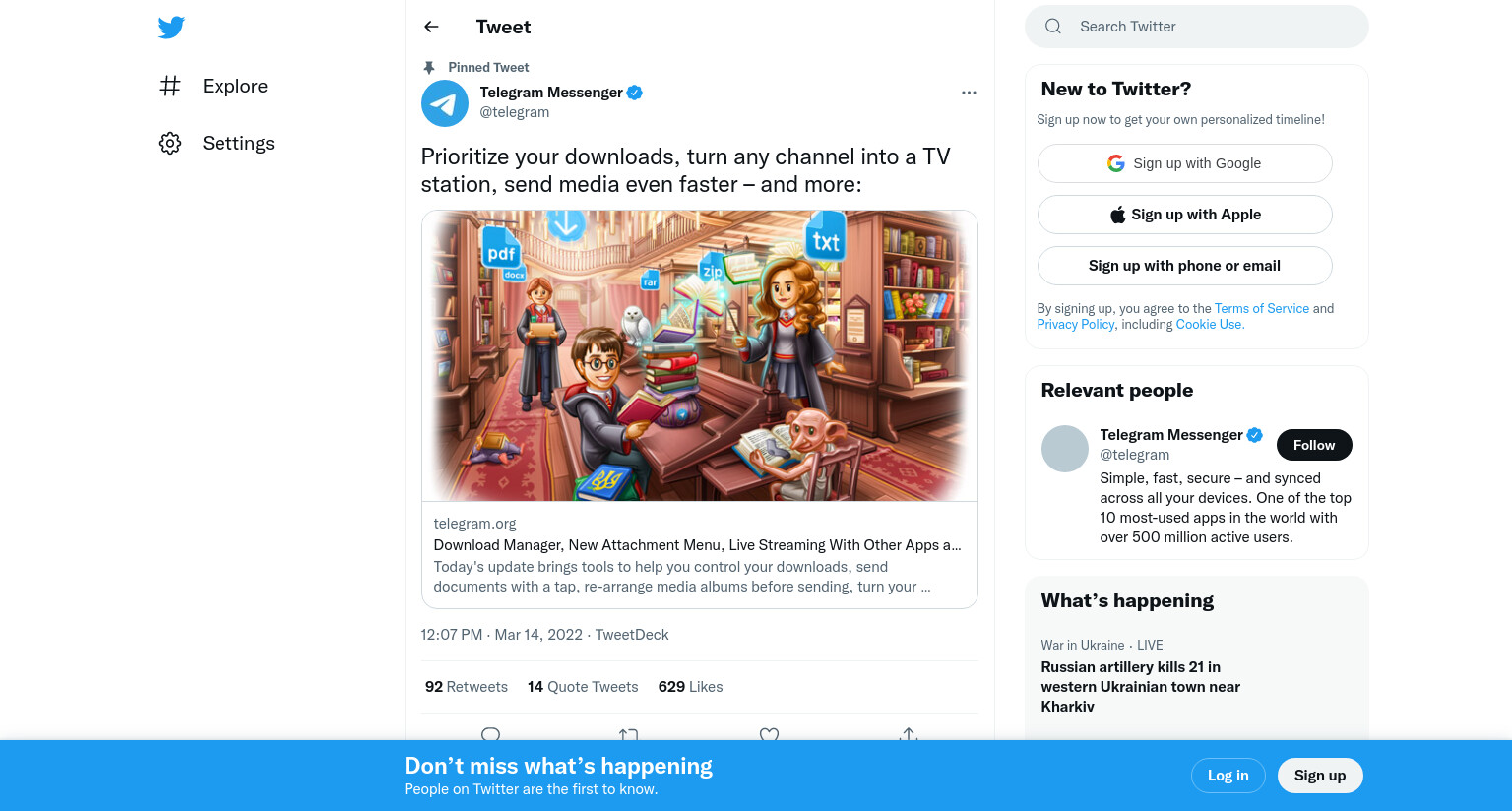Viewport: 1512px width, 811px height.
Task: Click Log in on the bottom banner
Action: 1228,776
